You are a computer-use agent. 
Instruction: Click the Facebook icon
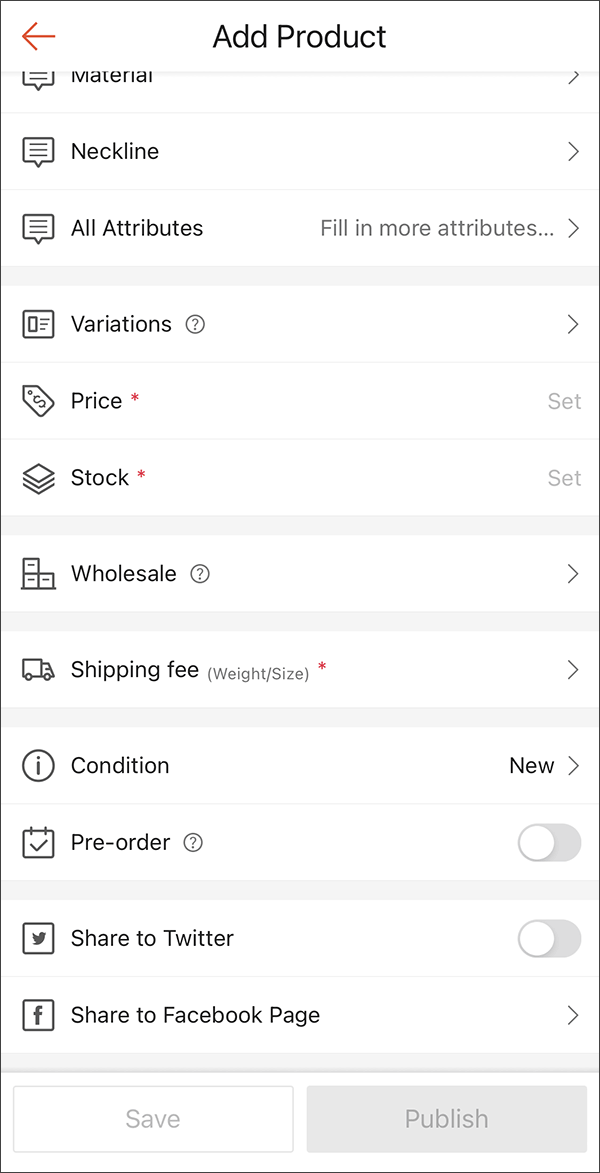(37, 1015)
